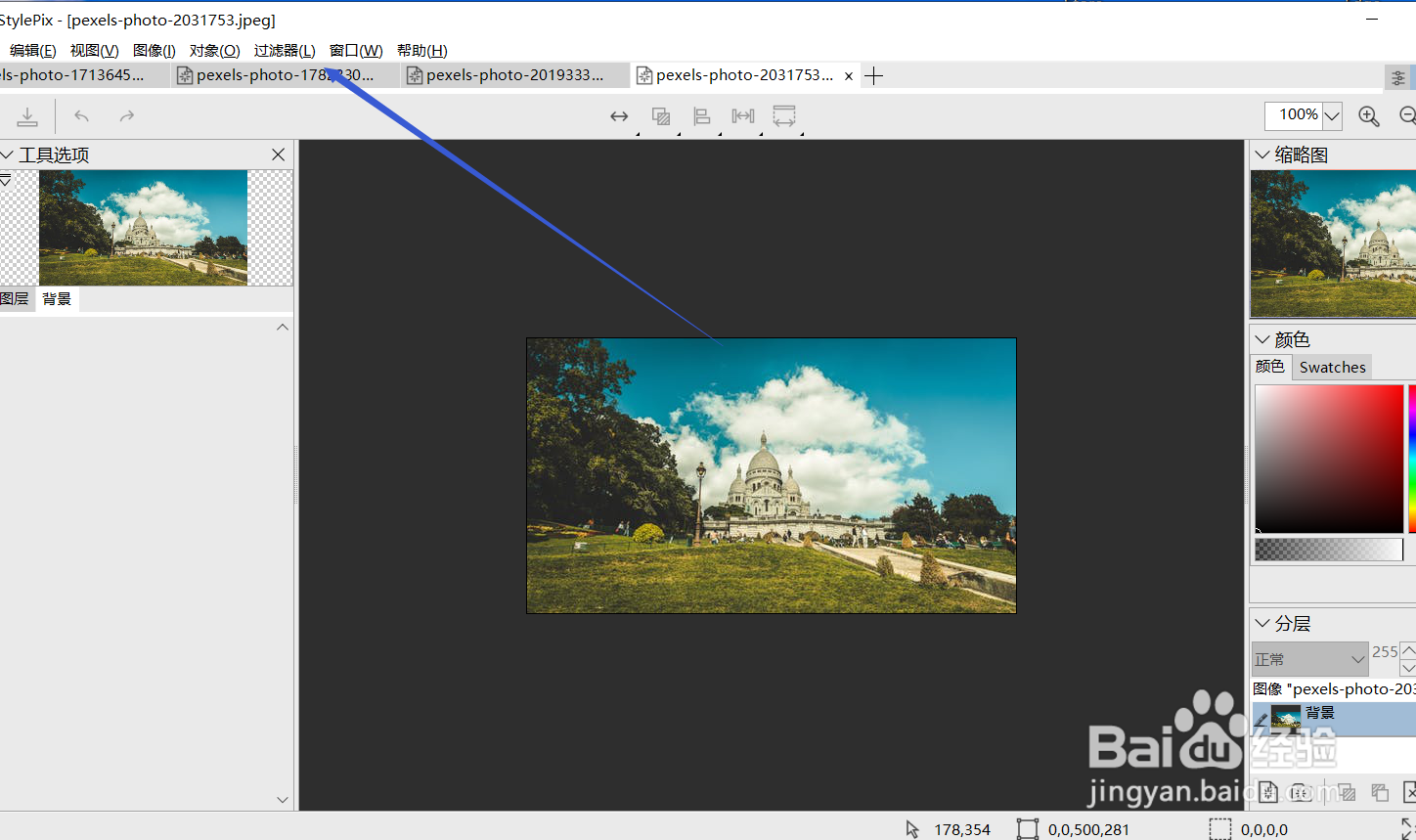Image resolution: width=1416 pixels, height=840 pixels.
Task: Collapse the 颜色 panel
Action: click(x=1262, y=339)
